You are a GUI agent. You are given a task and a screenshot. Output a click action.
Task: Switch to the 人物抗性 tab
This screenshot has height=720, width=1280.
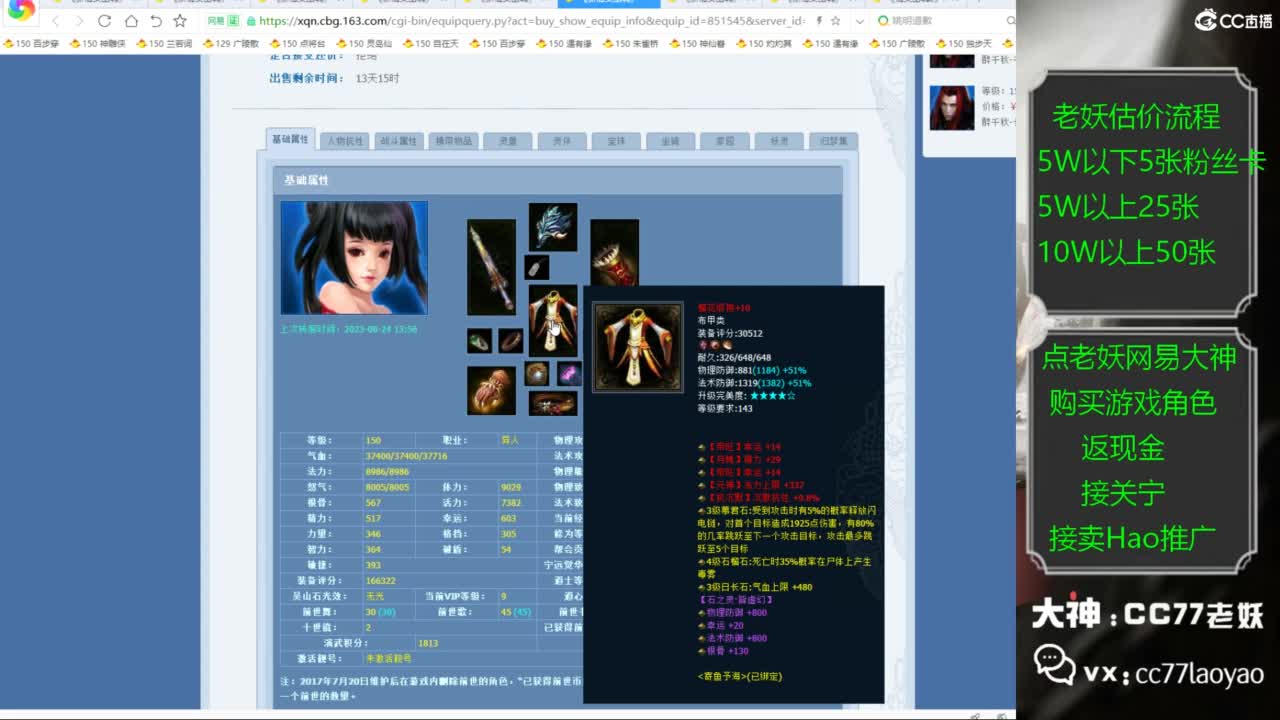[x=345, y=141]
